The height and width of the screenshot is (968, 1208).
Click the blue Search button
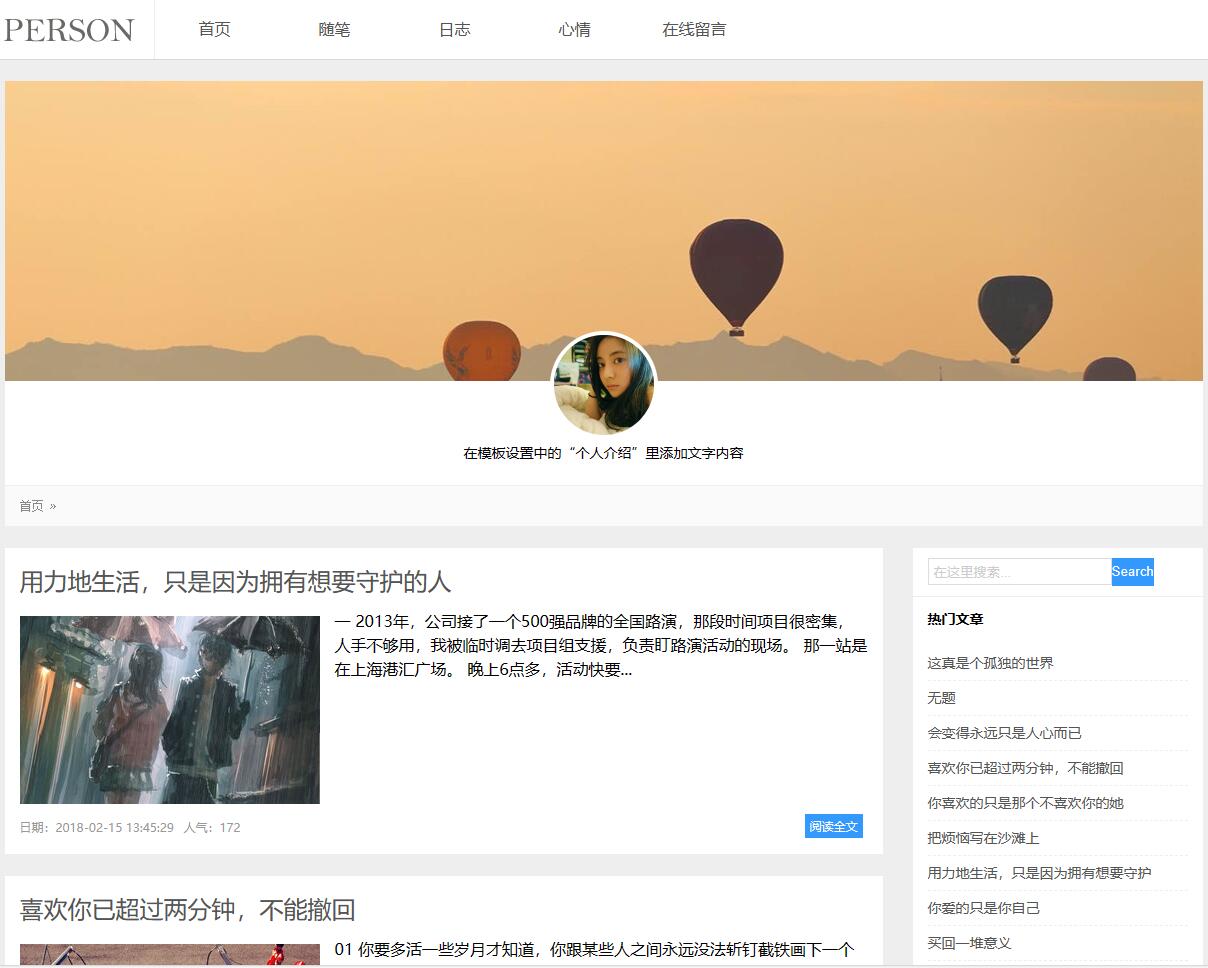point(1132,572)
